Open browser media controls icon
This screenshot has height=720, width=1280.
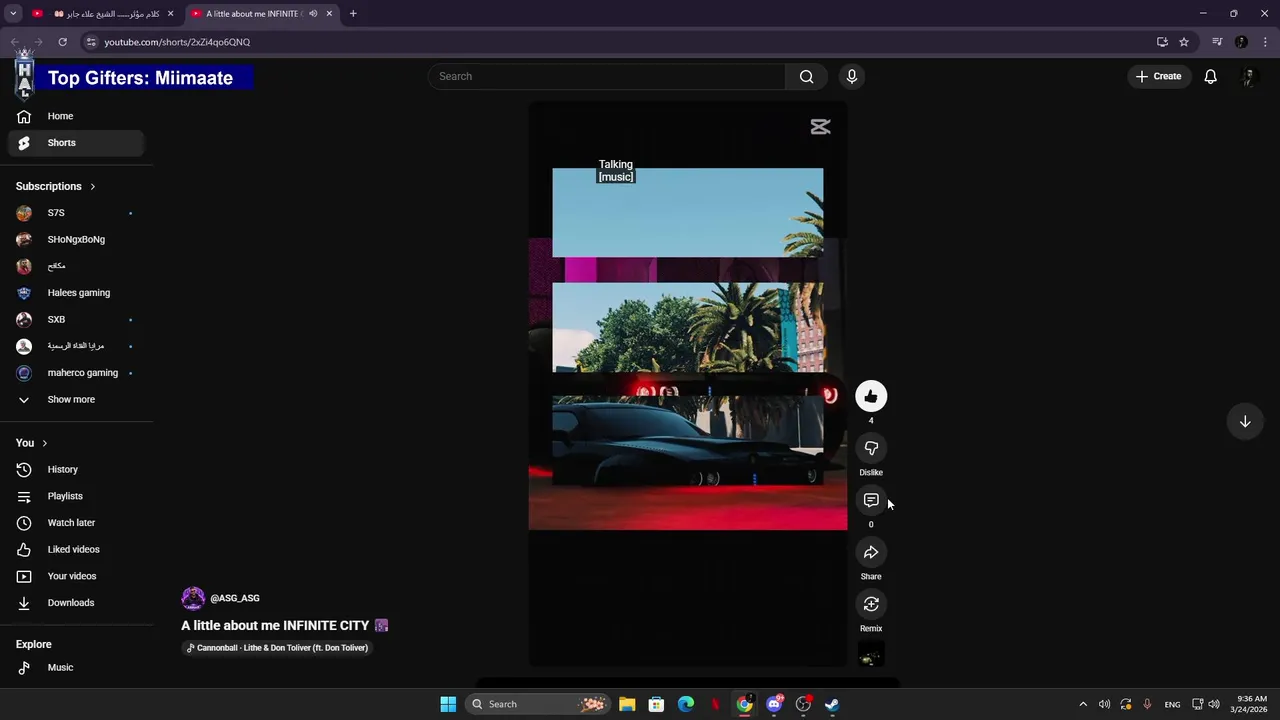tap(1217, 42)
